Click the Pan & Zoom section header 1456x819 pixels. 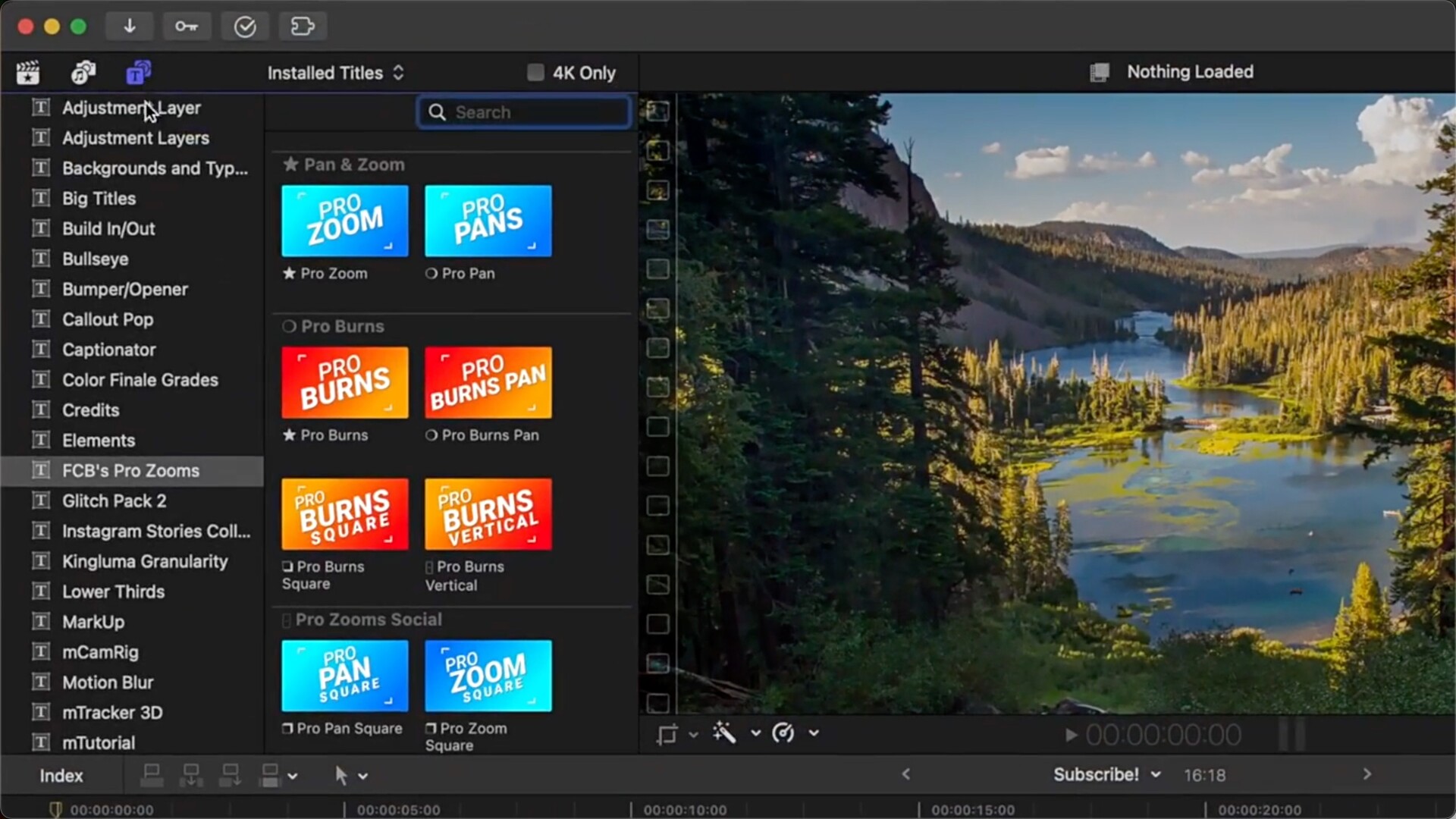(x=344, y=165)
